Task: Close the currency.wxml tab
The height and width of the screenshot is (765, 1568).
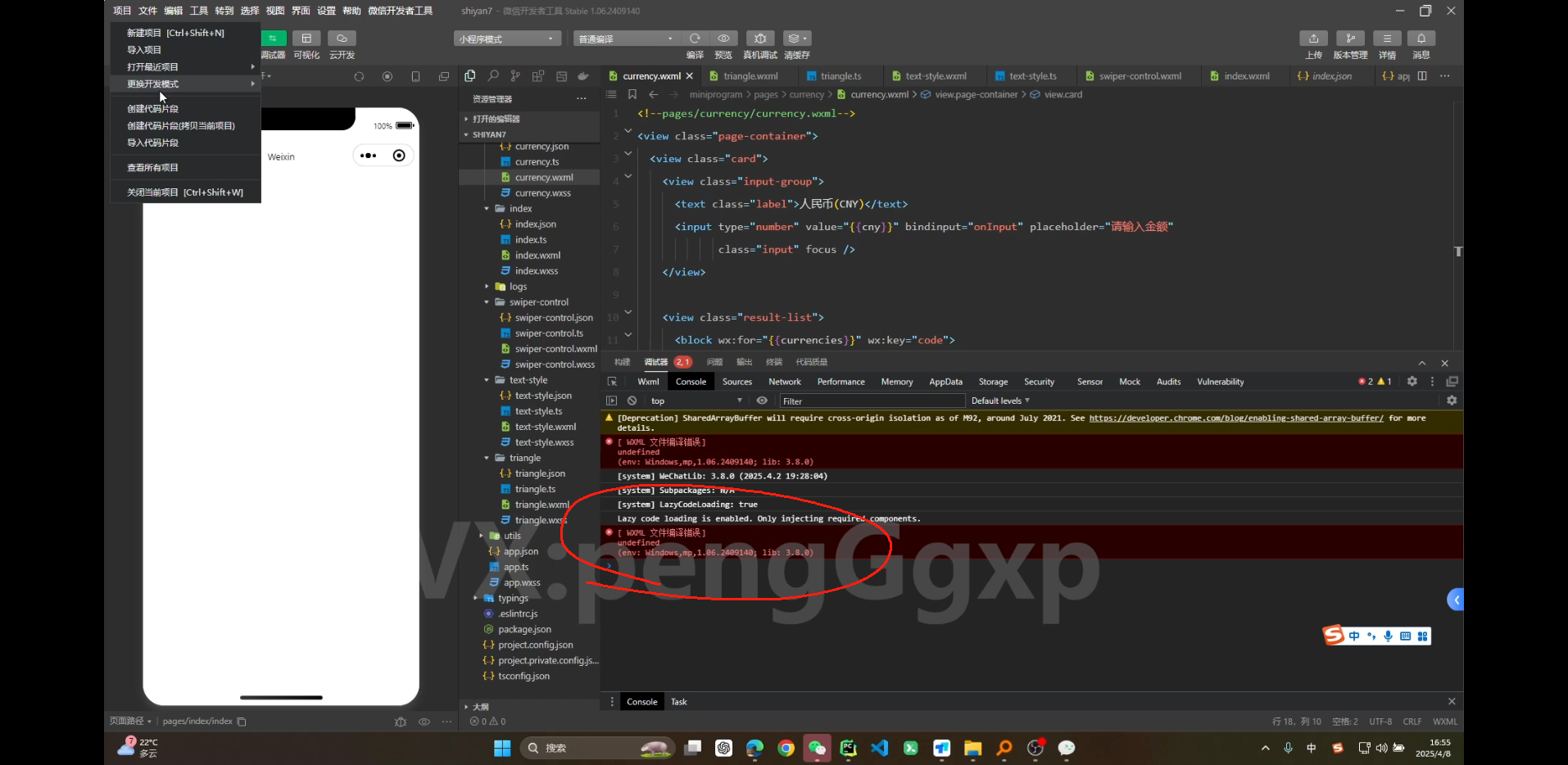Action: 690,76
